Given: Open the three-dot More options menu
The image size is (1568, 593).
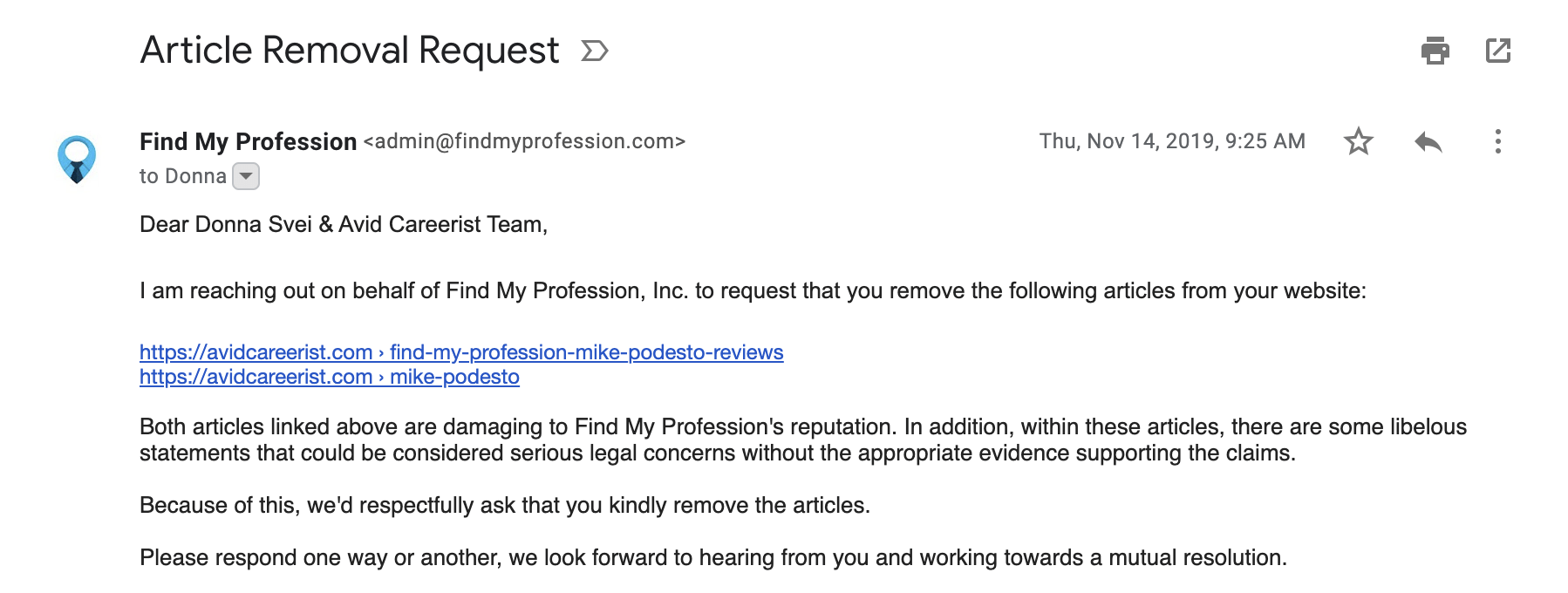Looking at the screenshot, I should point(1497,141).
